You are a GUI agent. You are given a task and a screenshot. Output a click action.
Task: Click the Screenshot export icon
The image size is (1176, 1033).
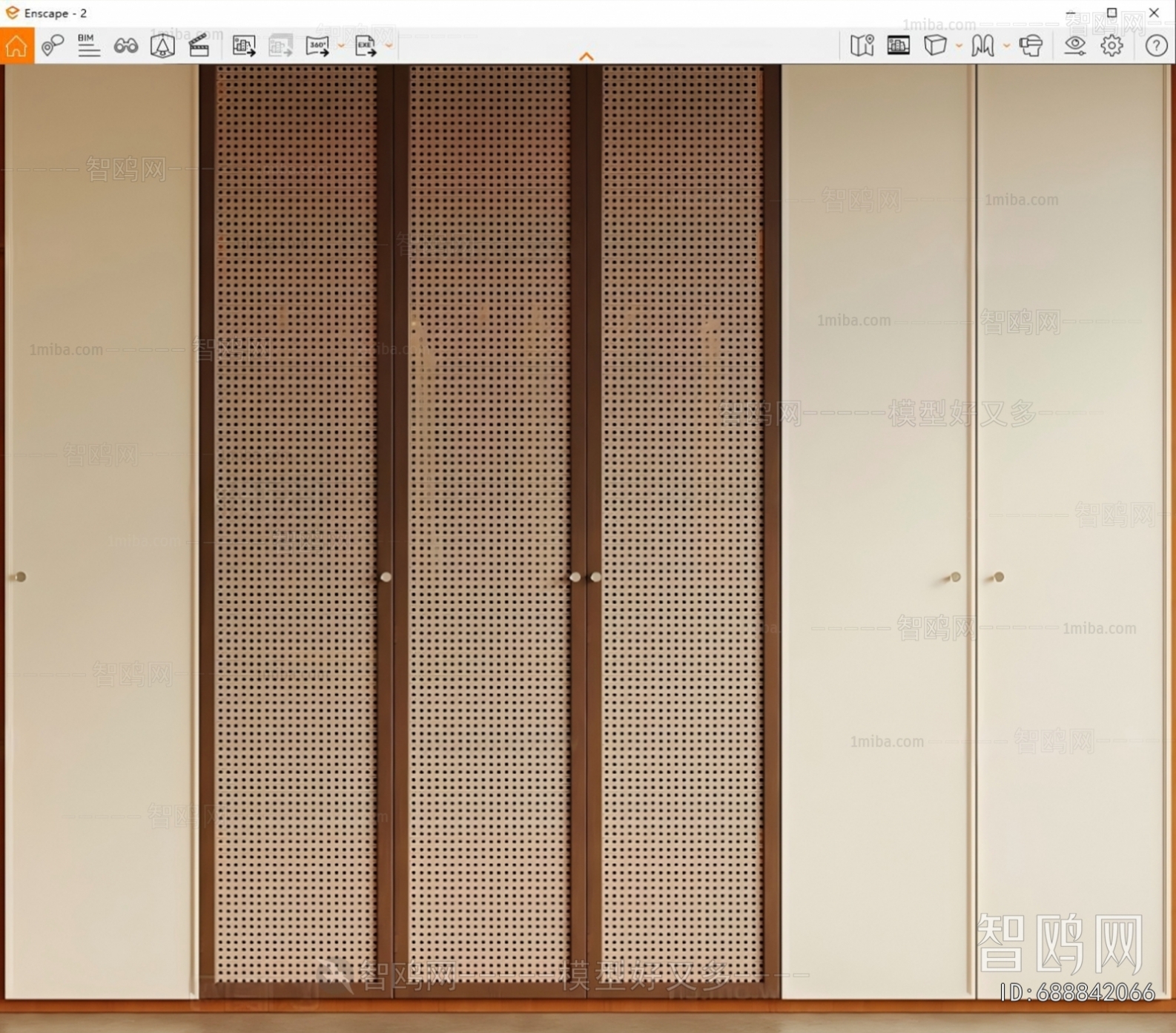(244, 46)
